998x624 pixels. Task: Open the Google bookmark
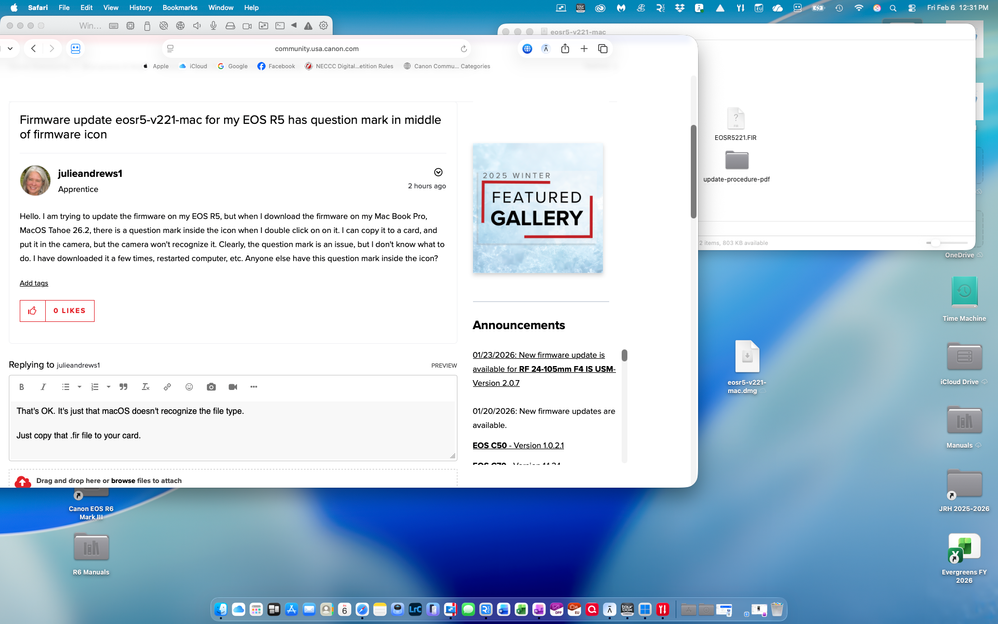[x=232, y=66]
